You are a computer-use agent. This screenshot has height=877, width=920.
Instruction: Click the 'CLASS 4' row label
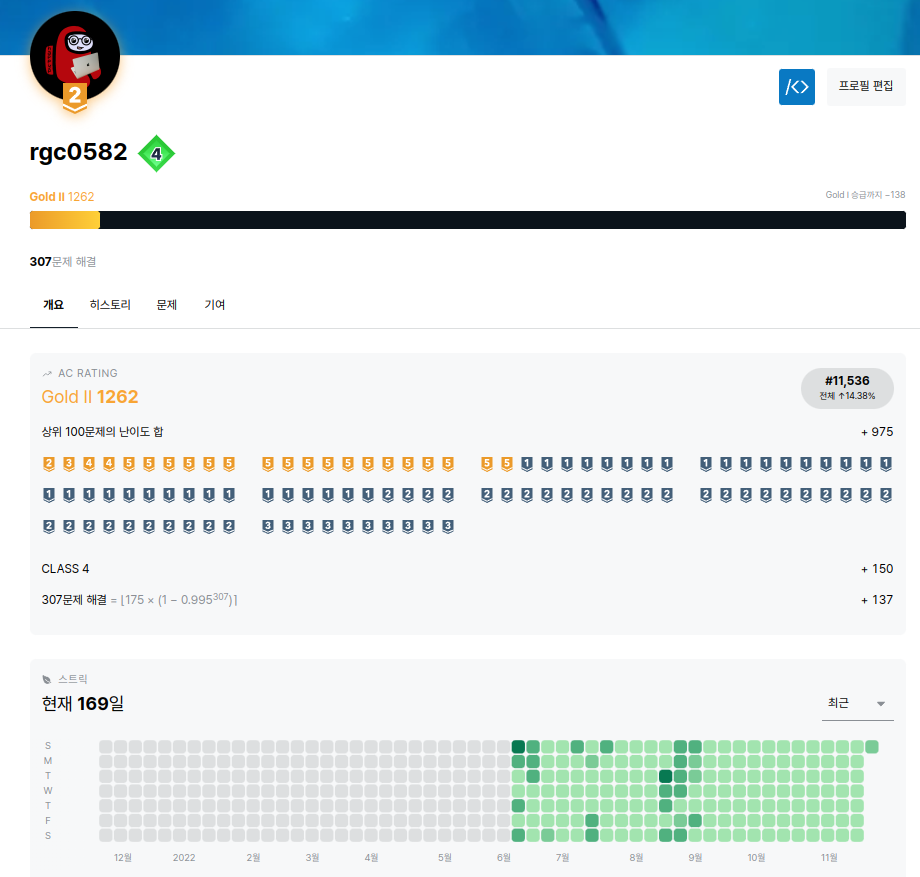point(65,568)
